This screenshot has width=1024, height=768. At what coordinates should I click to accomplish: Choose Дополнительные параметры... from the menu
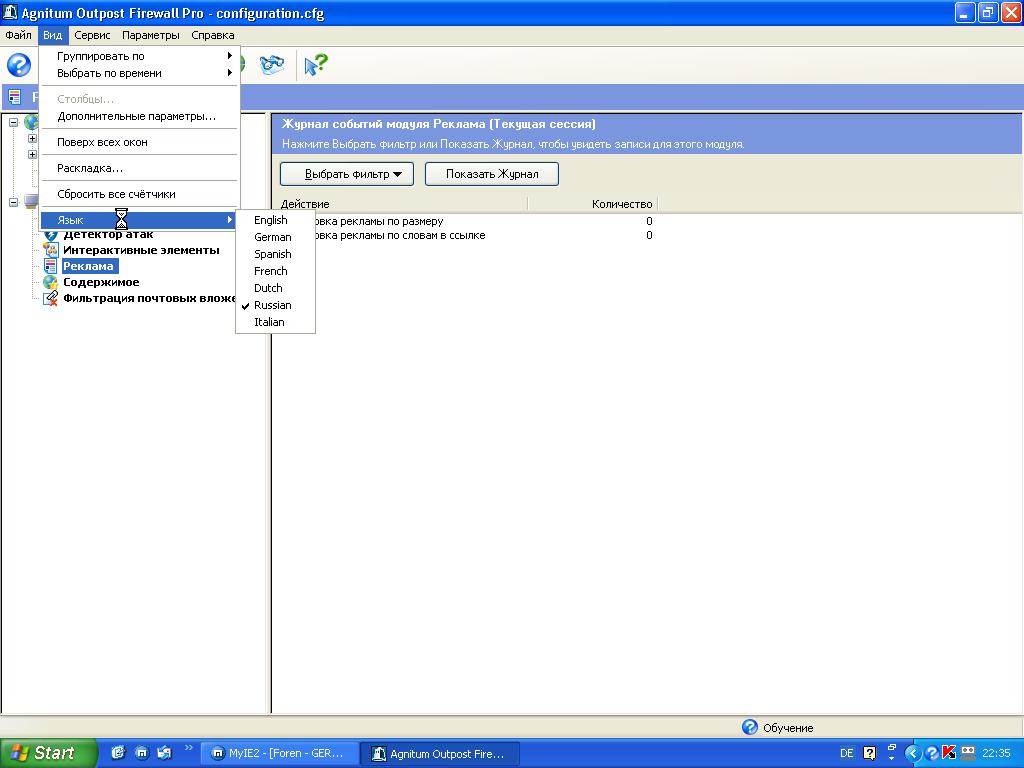coord(139,116)
